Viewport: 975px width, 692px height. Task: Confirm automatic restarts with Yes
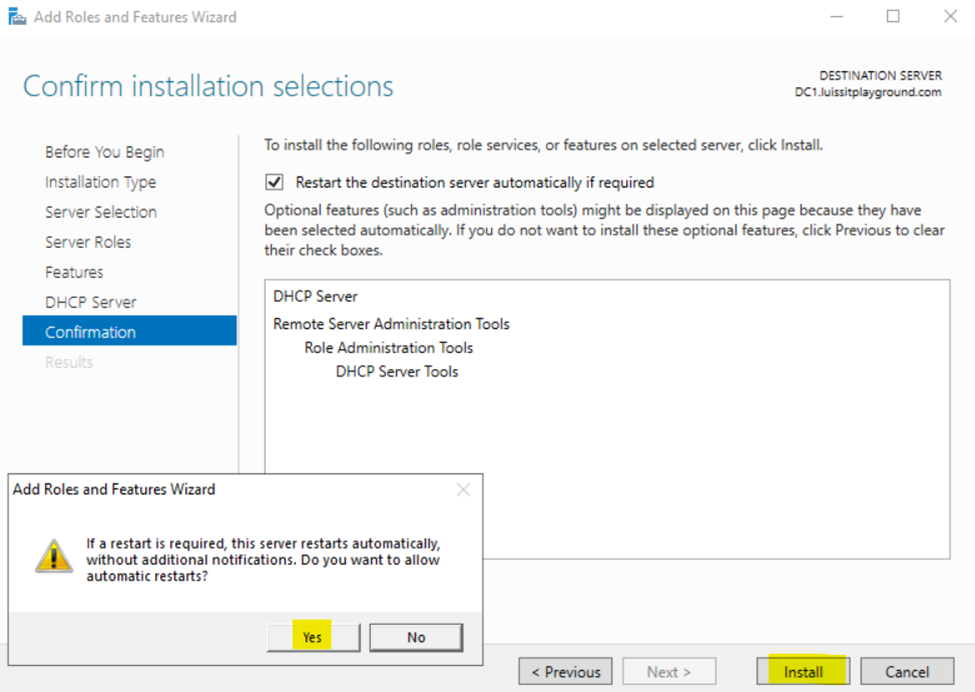point(313,637)
